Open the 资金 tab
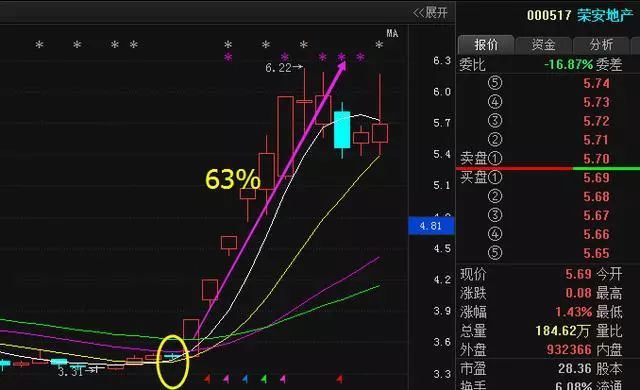640x390 pixels. pos(544,44)
